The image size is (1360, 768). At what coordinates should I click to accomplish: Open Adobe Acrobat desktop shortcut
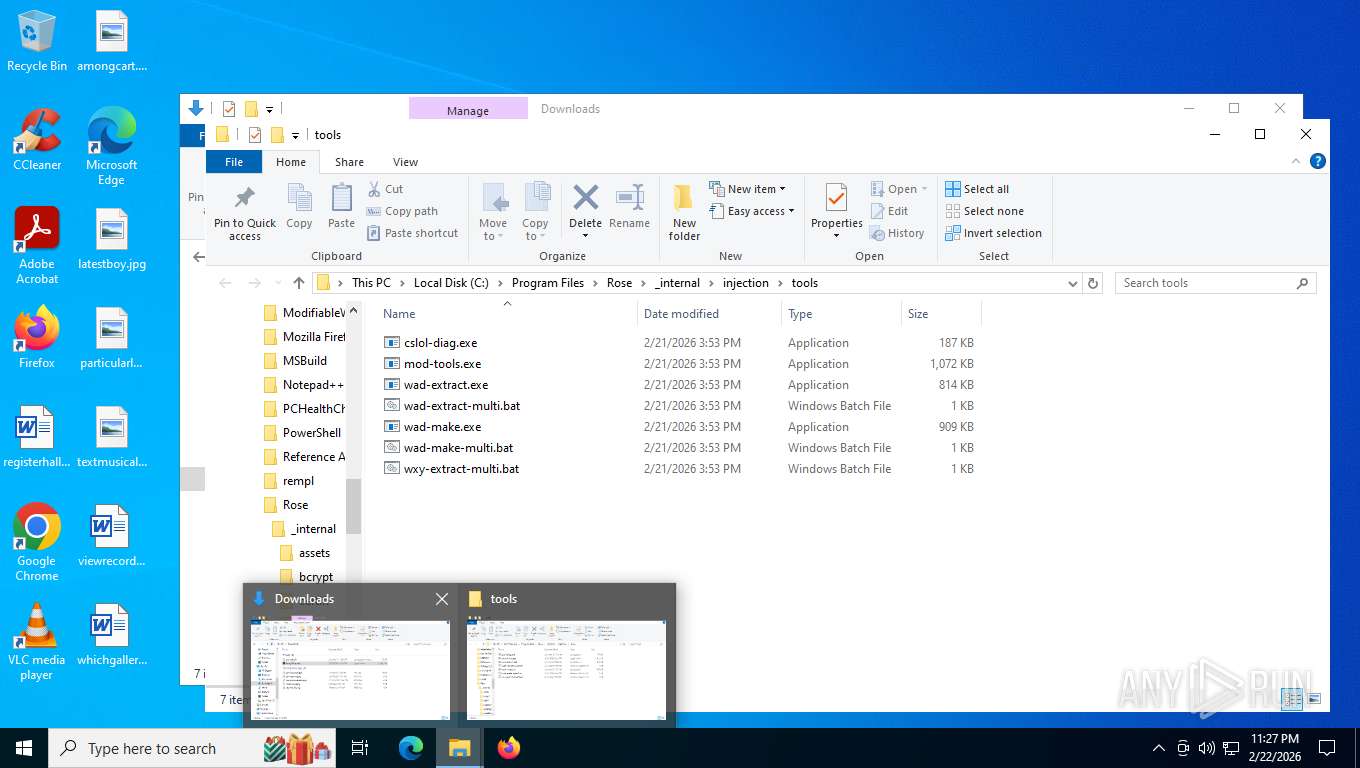37,246
